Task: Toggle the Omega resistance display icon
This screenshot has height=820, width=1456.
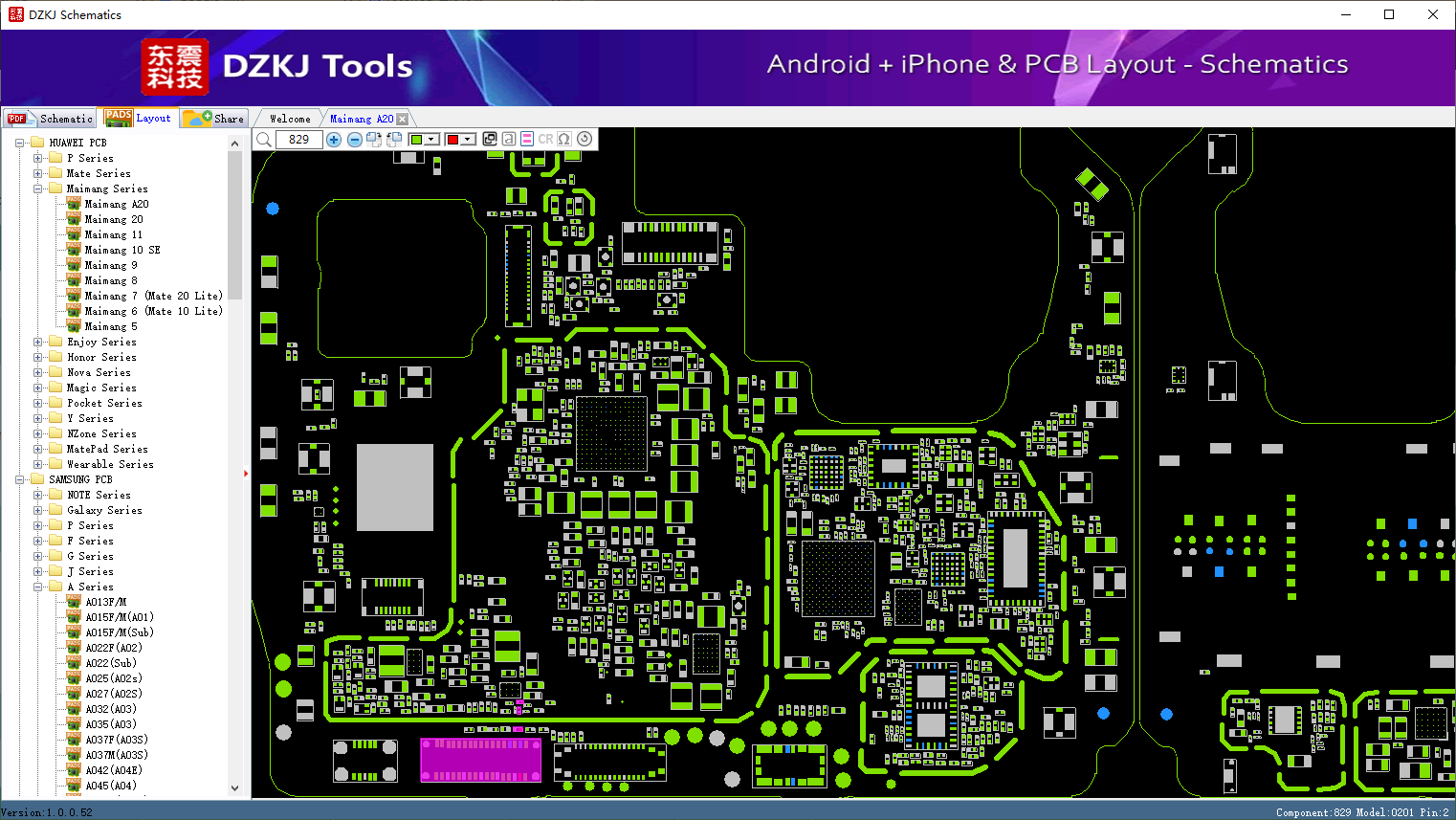Action: (x=564, y=139)
